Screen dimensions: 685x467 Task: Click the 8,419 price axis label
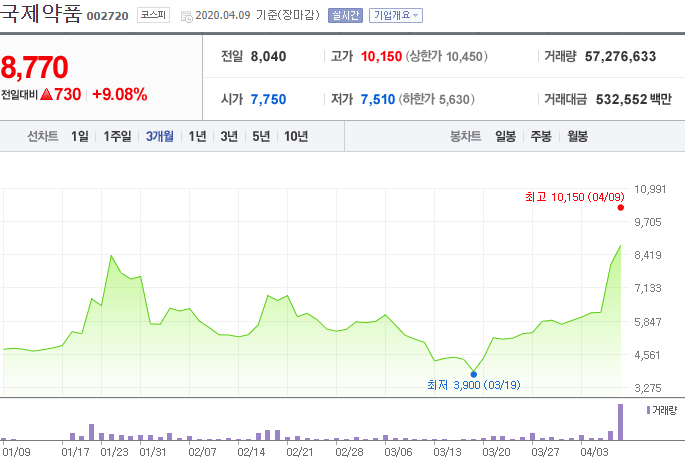[648, 255]
